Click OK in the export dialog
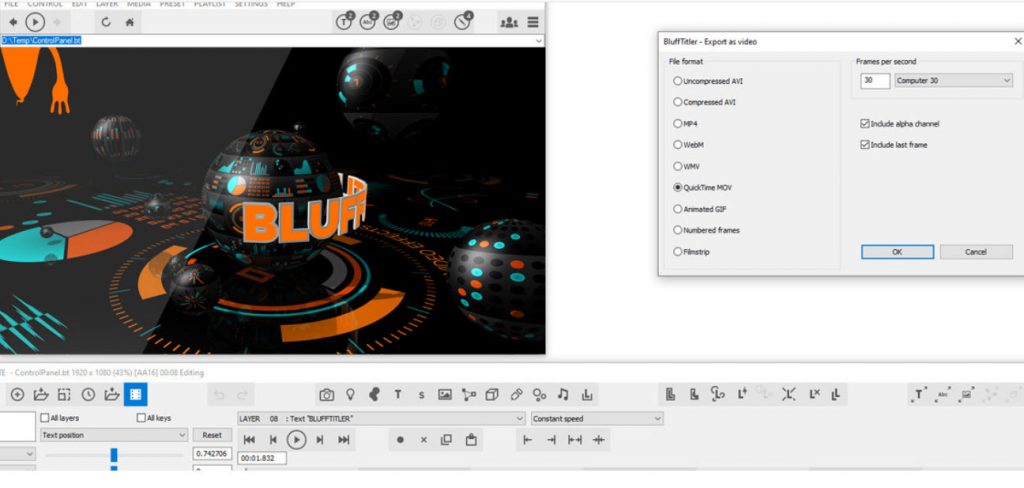The width and height of the screenshot is (1024, 488). 897,252
